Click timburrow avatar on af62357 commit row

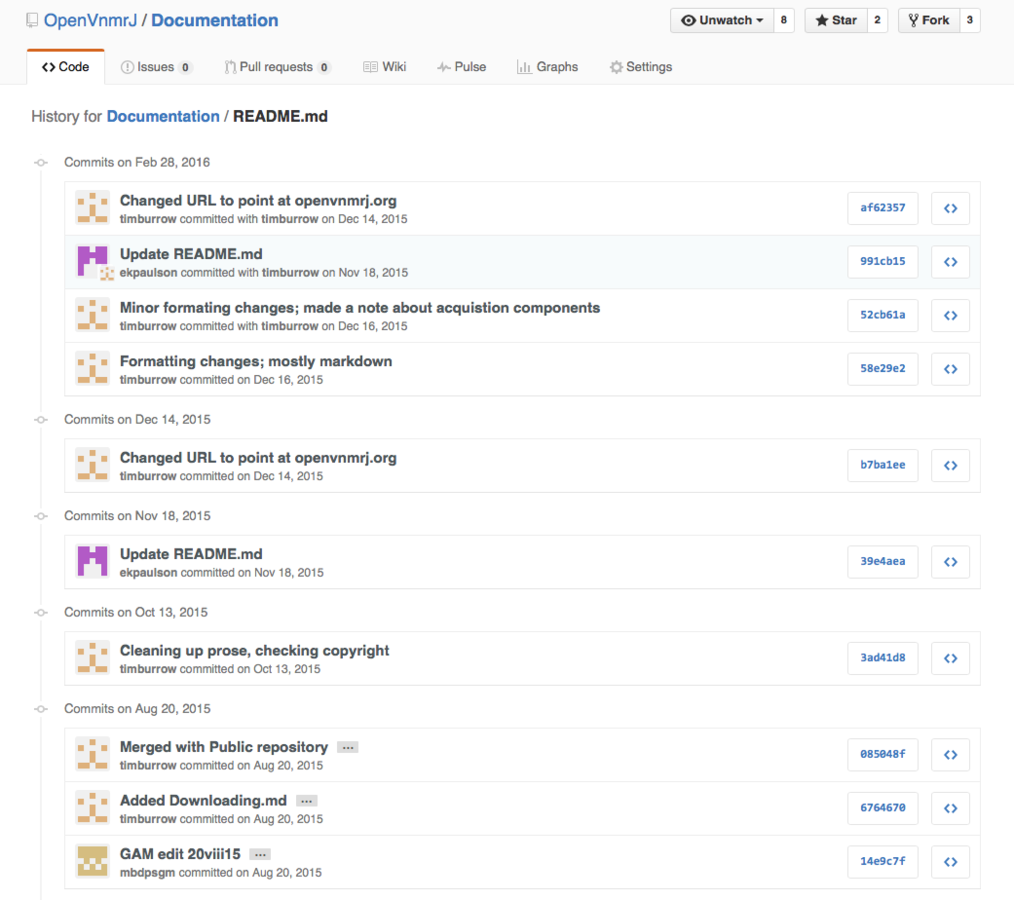pyautogui.click(x=92, y=208)
